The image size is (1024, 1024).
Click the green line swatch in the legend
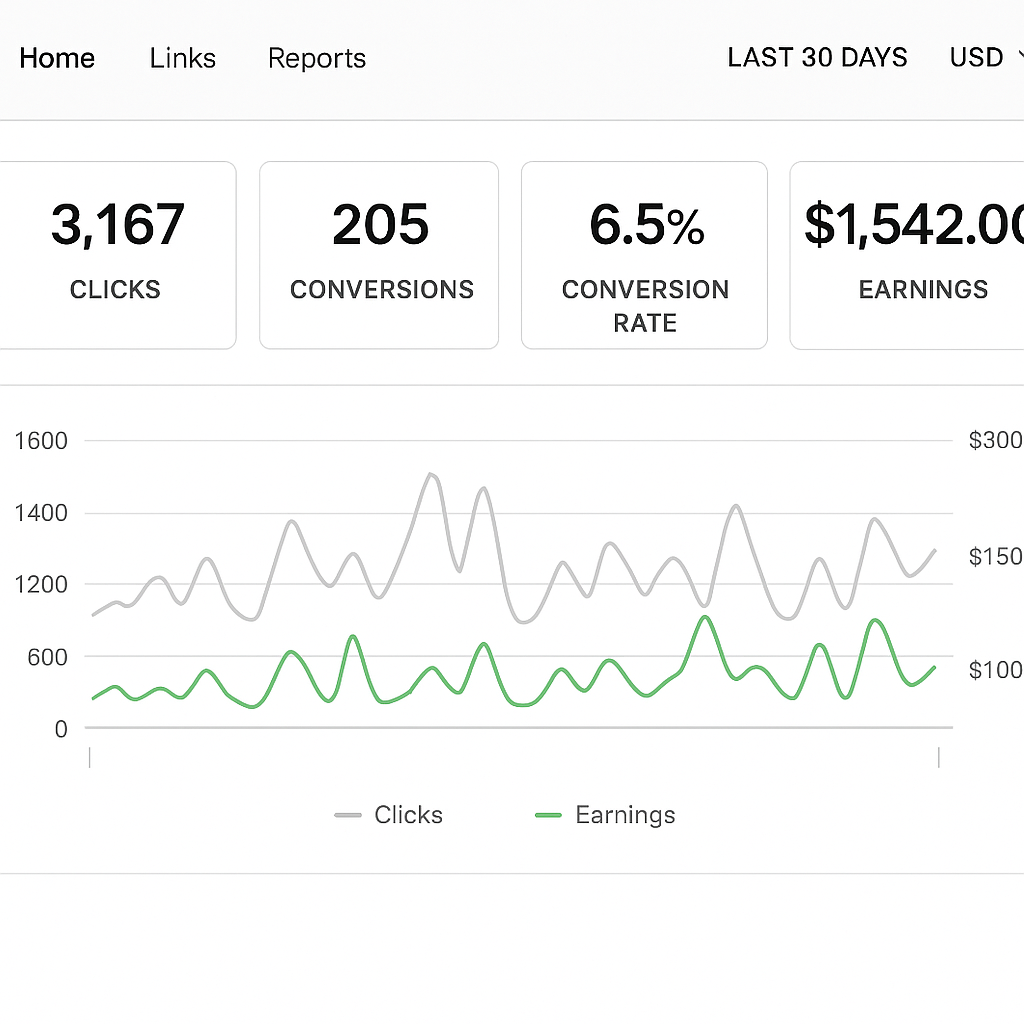point(548,815)
